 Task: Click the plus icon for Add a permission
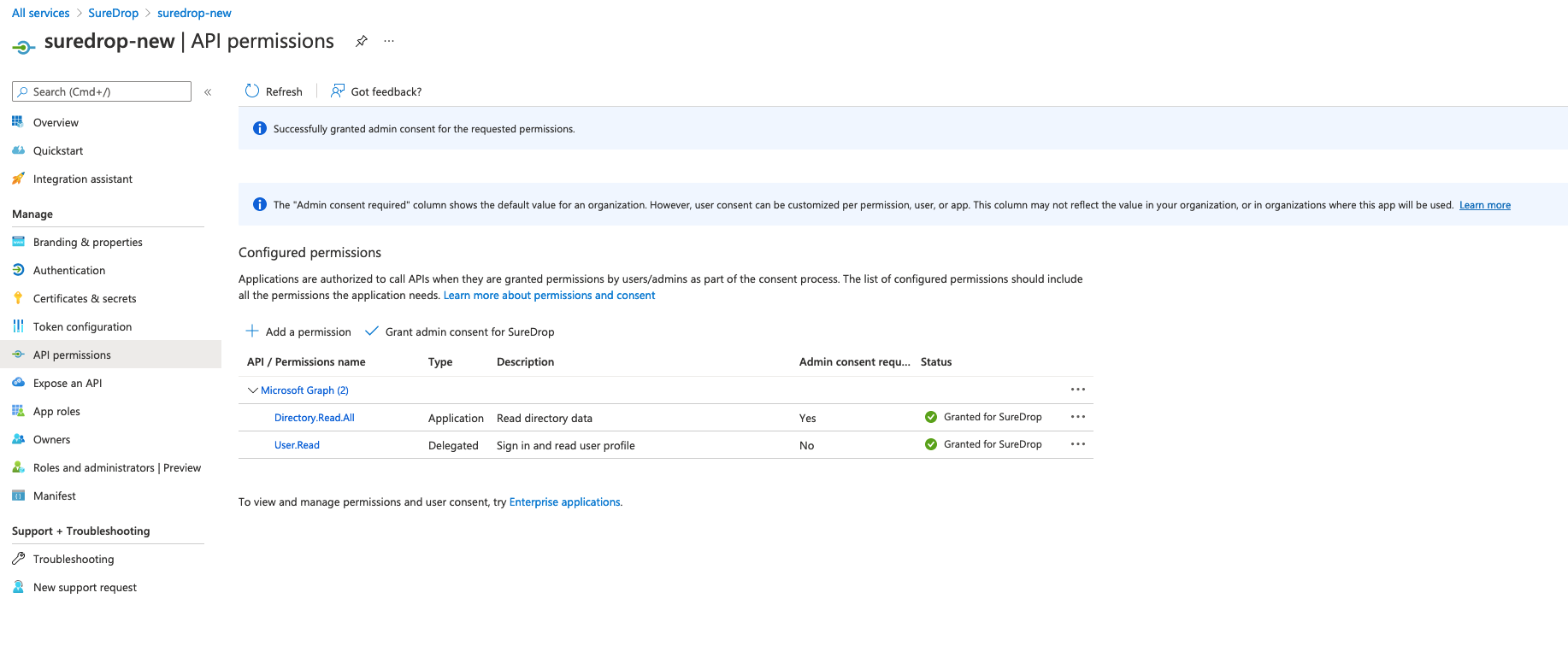pyautogui.click(x=252, y=331)
